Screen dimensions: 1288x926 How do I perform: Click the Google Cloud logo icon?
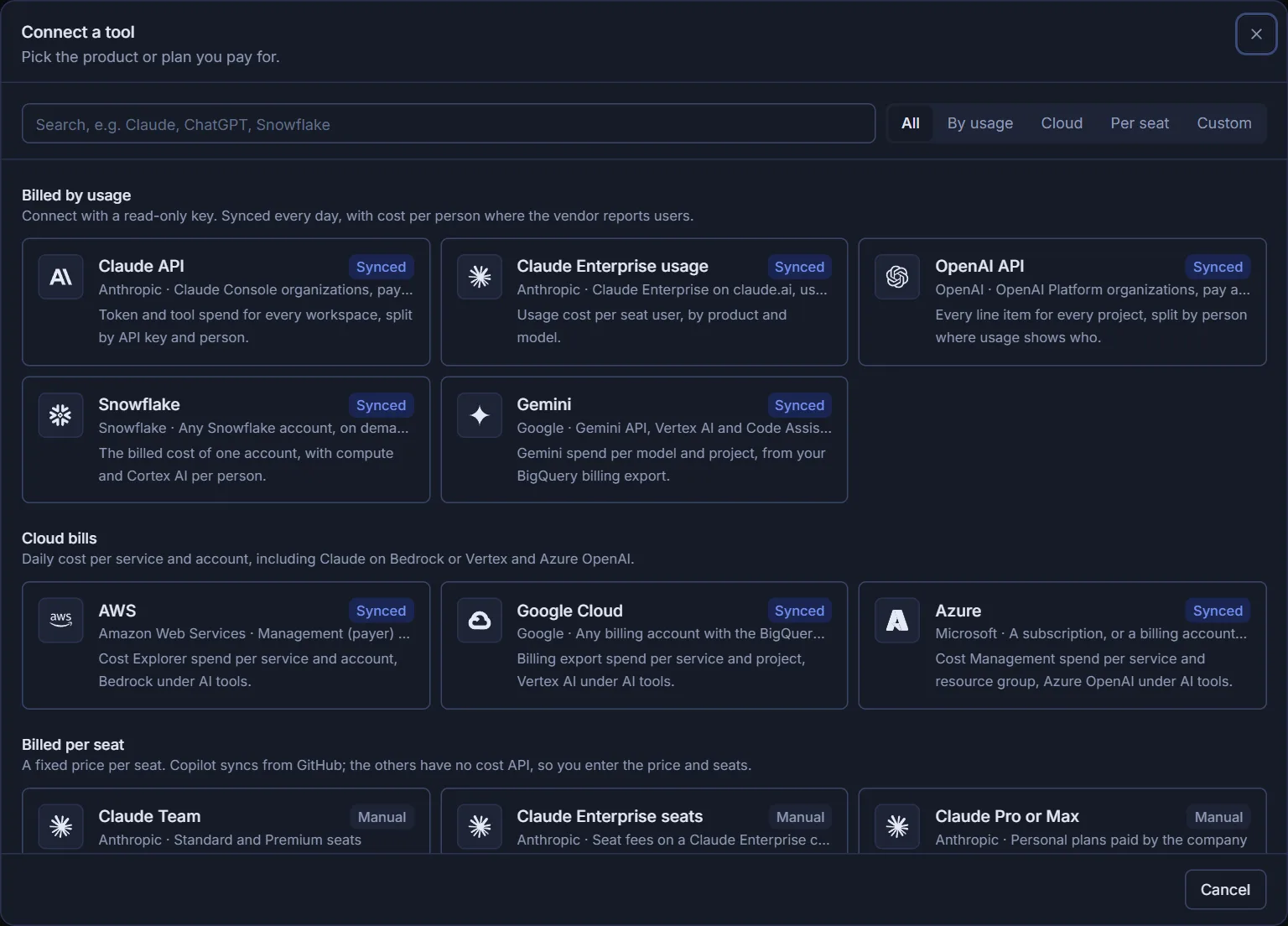point(480,621)
